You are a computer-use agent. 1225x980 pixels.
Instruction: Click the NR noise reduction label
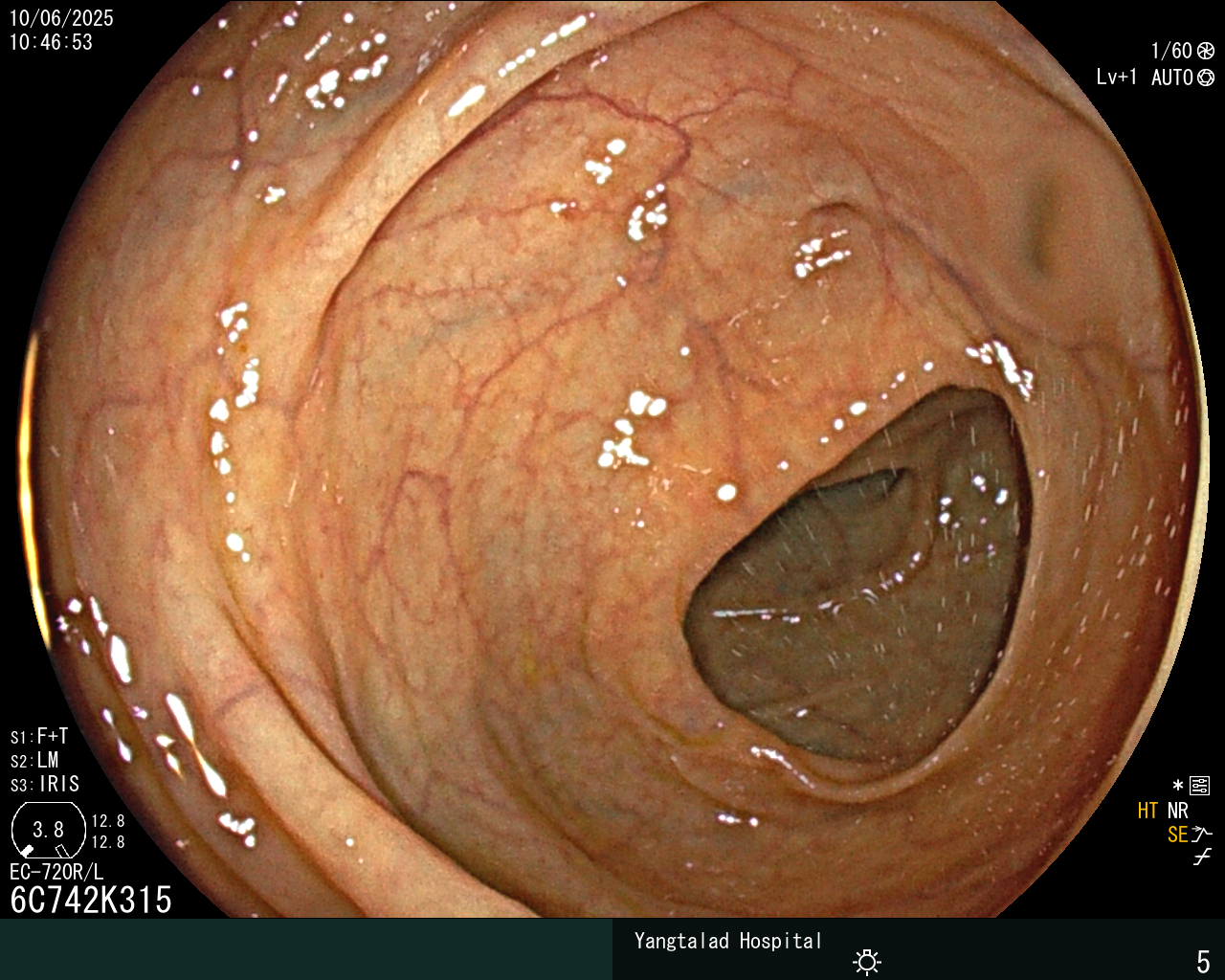pyautogui.click(x=1177, y=811)
